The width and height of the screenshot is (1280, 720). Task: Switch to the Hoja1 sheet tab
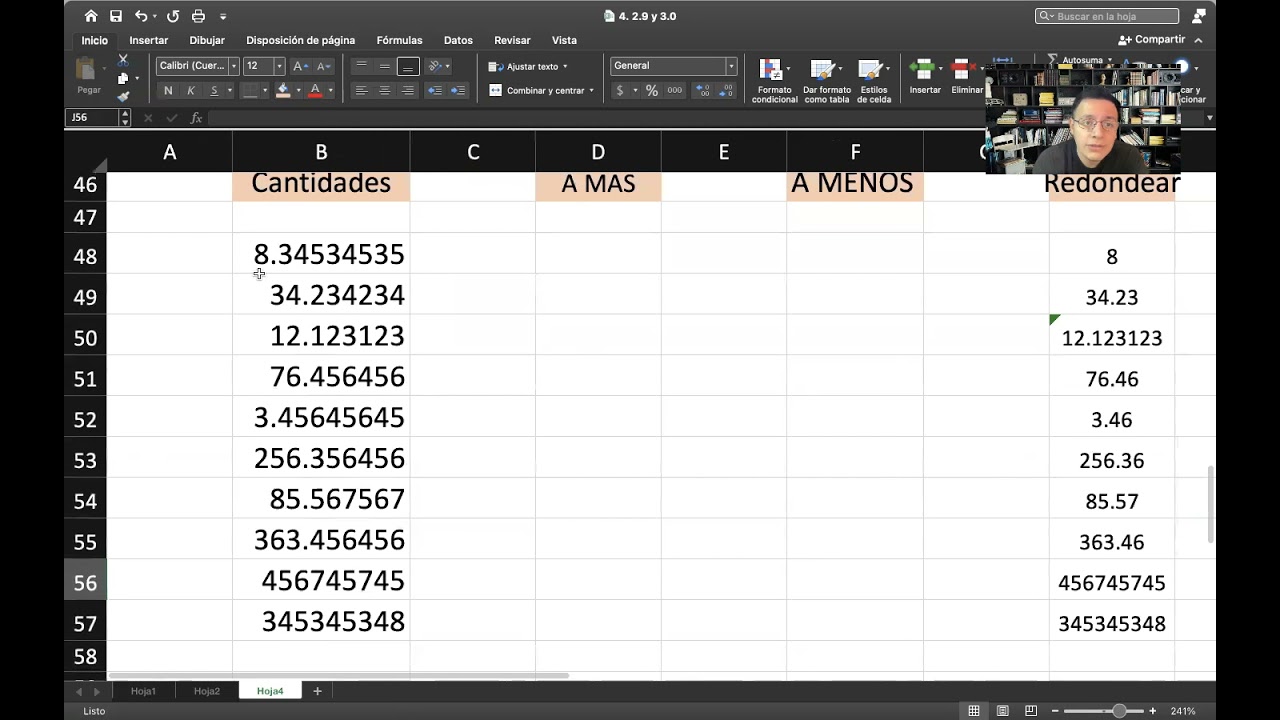pyautogui.click(x=143, y=691)
